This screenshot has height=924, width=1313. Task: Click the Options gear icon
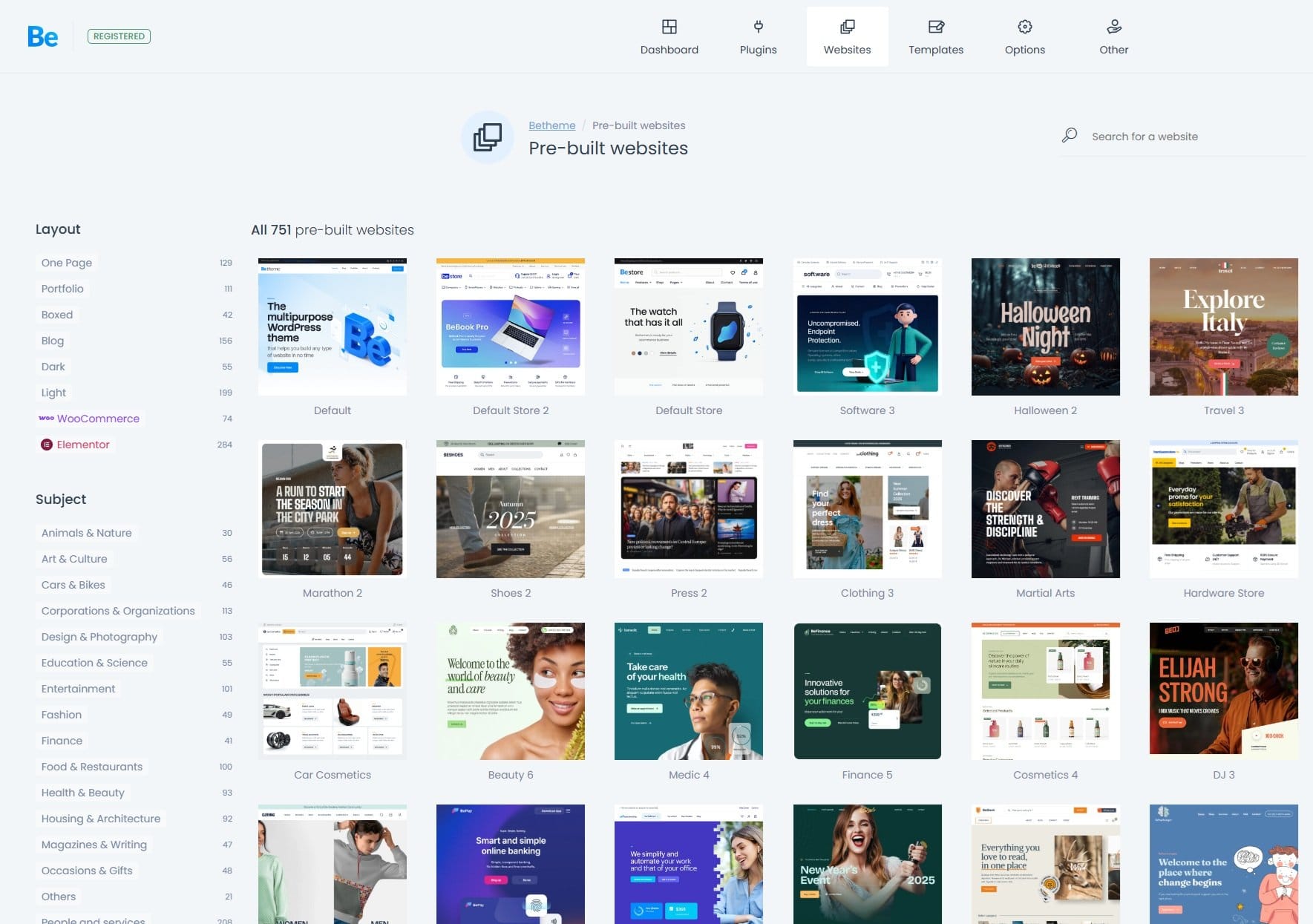(1025, 27)
